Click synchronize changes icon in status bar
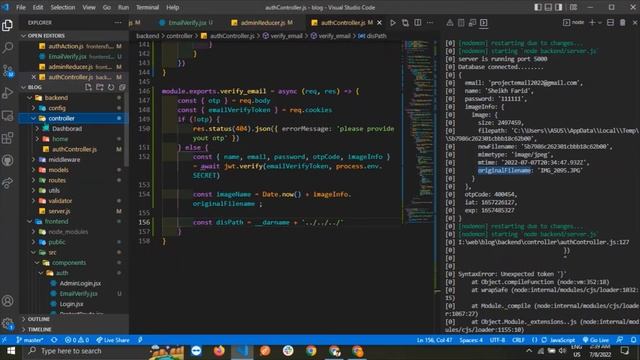Viewport: 640px width, 360px height. (54, 340)
